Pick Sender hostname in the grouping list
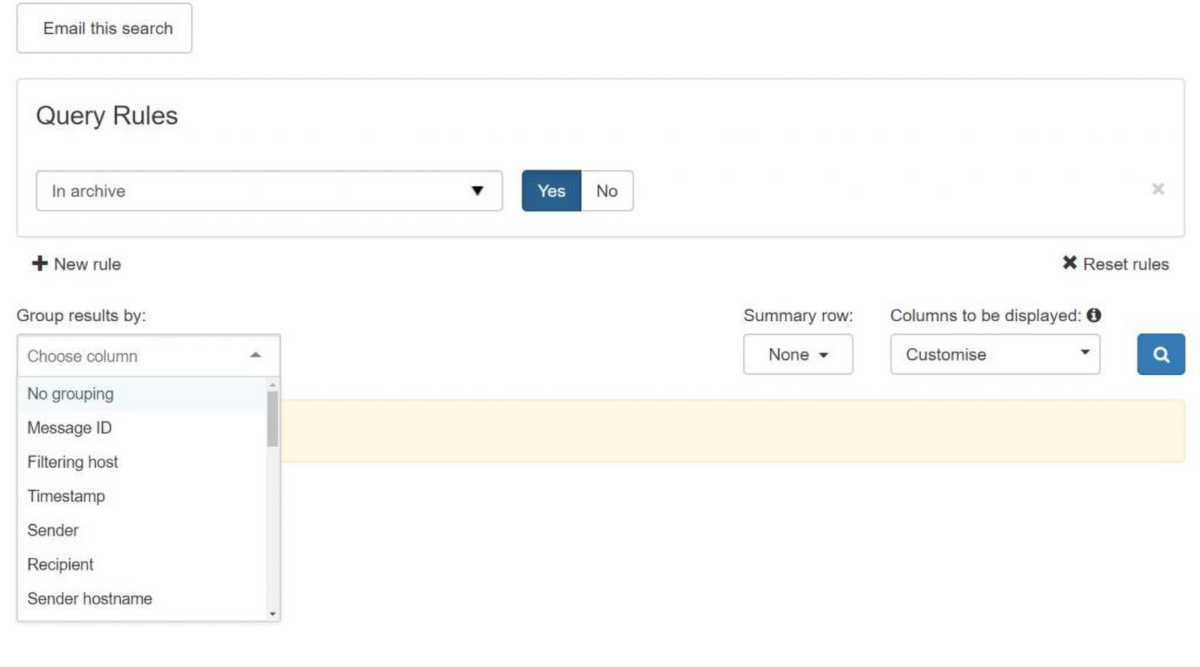1200x667 pixels. click(x=89, y=598)
